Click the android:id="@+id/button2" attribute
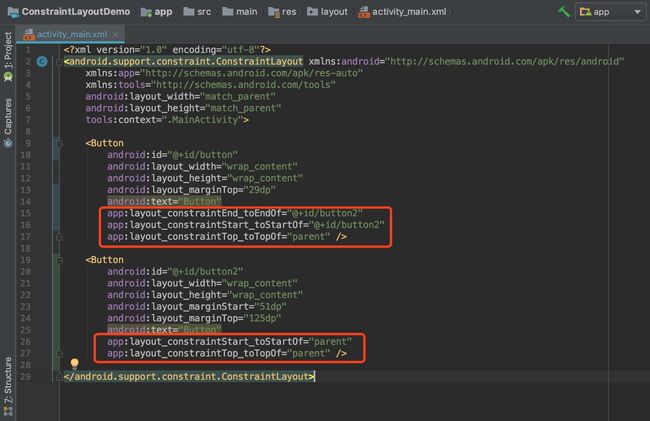This screenshot has width=650, height=421. coord(175,271)
